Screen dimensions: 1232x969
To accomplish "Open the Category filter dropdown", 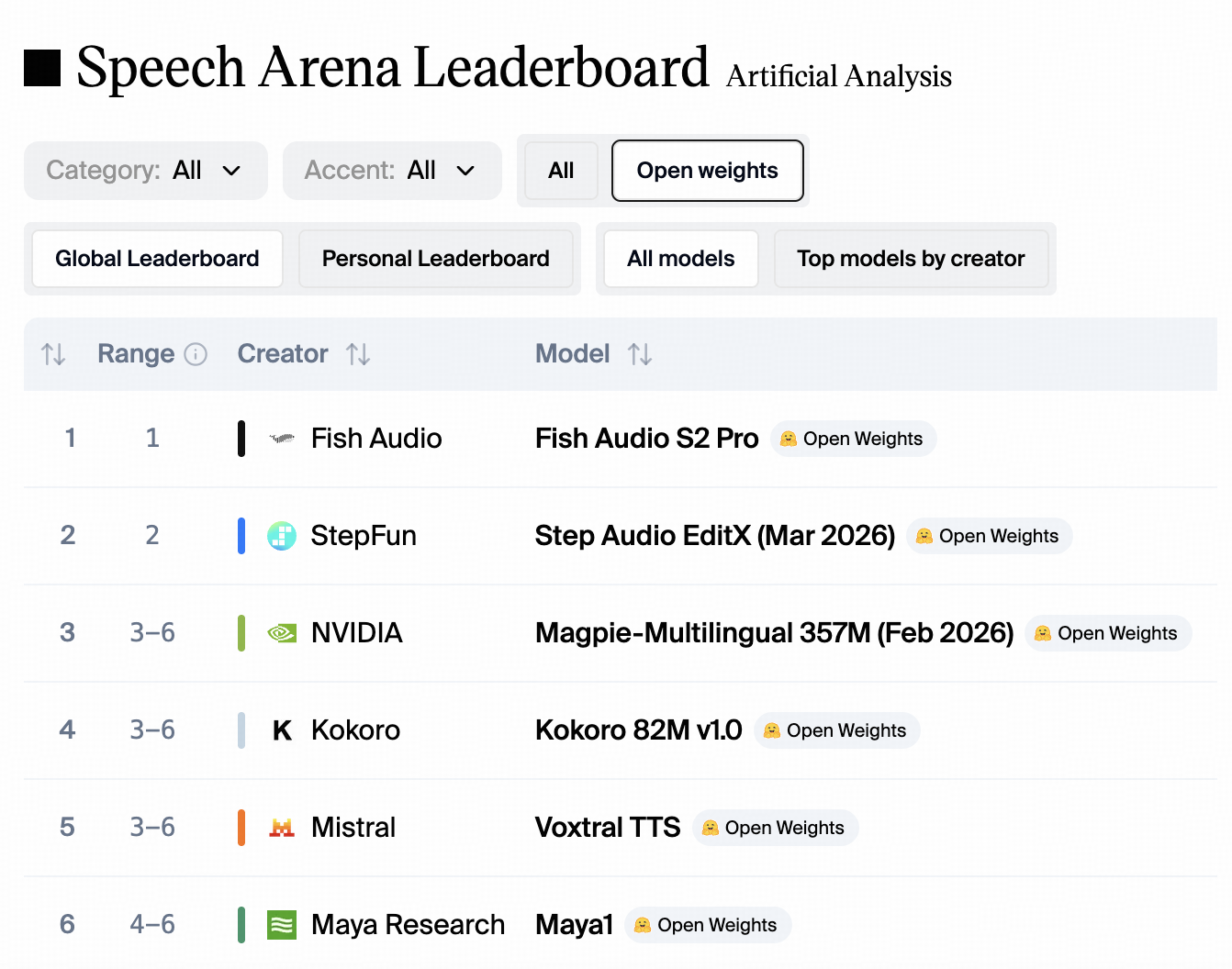I will pos(146,171).
